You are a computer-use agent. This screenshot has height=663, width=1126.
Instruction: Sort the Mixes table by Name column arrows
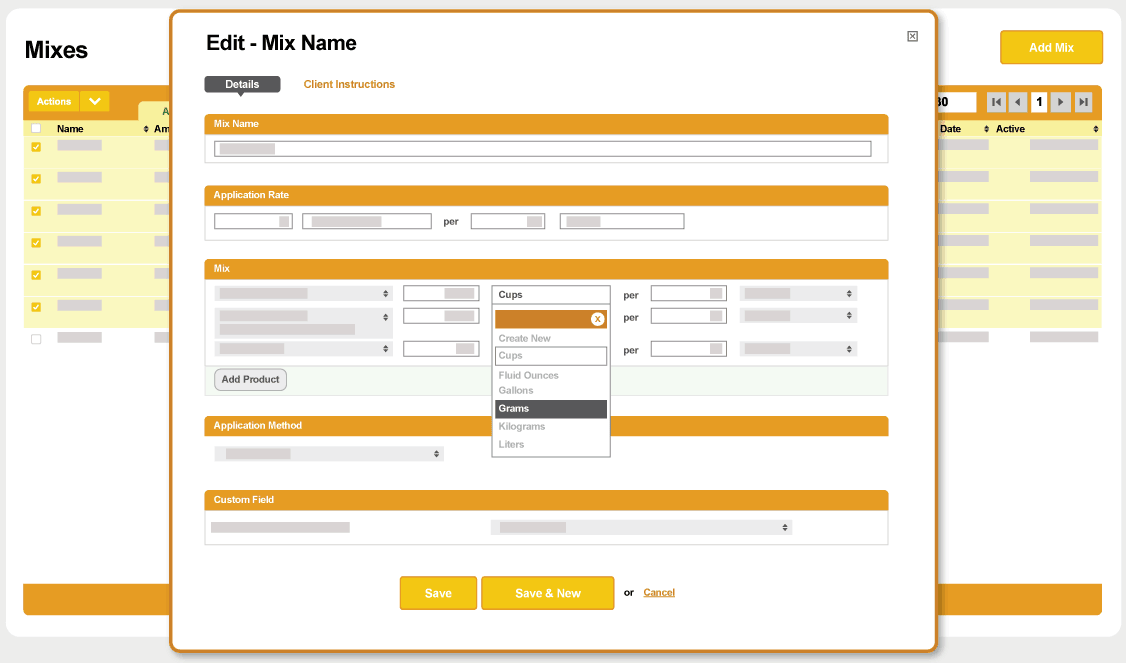[146, 129]
